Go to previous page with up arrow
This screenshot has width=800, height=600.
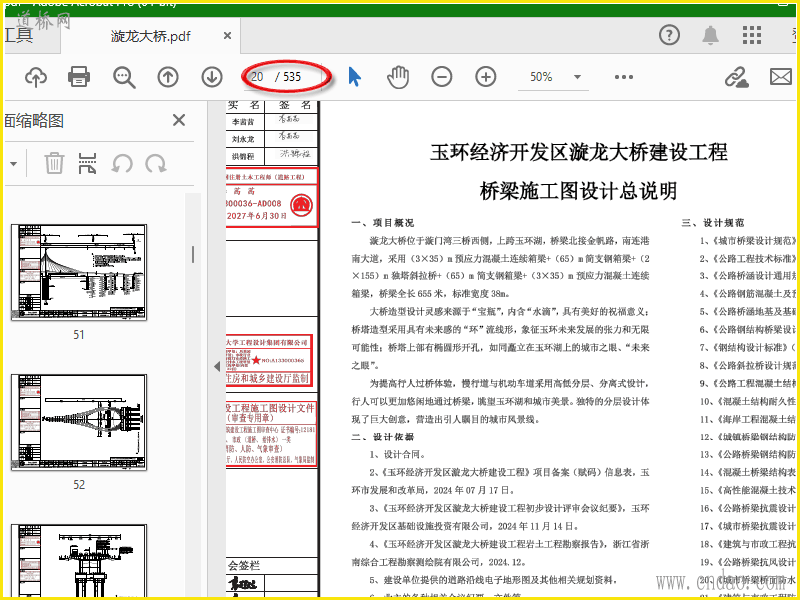168,78
